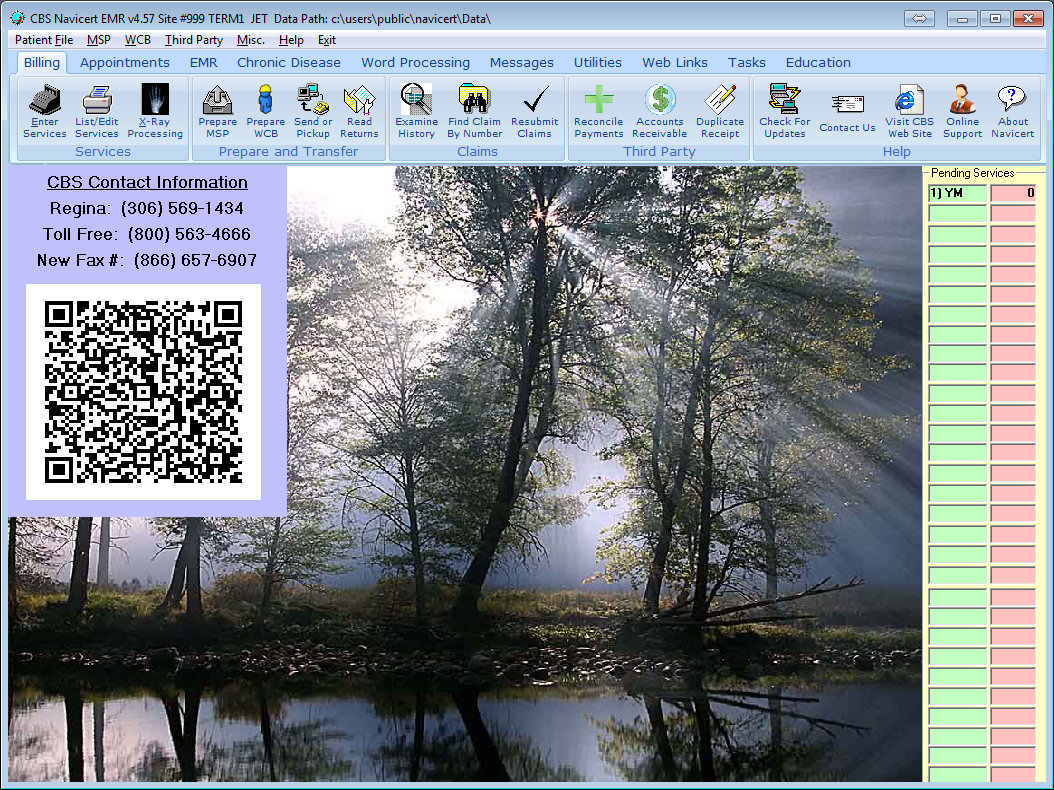Open Find Claim By Number
This screenshot has height=790, width=1054.
pyautogui.click(x=474, y=110)
